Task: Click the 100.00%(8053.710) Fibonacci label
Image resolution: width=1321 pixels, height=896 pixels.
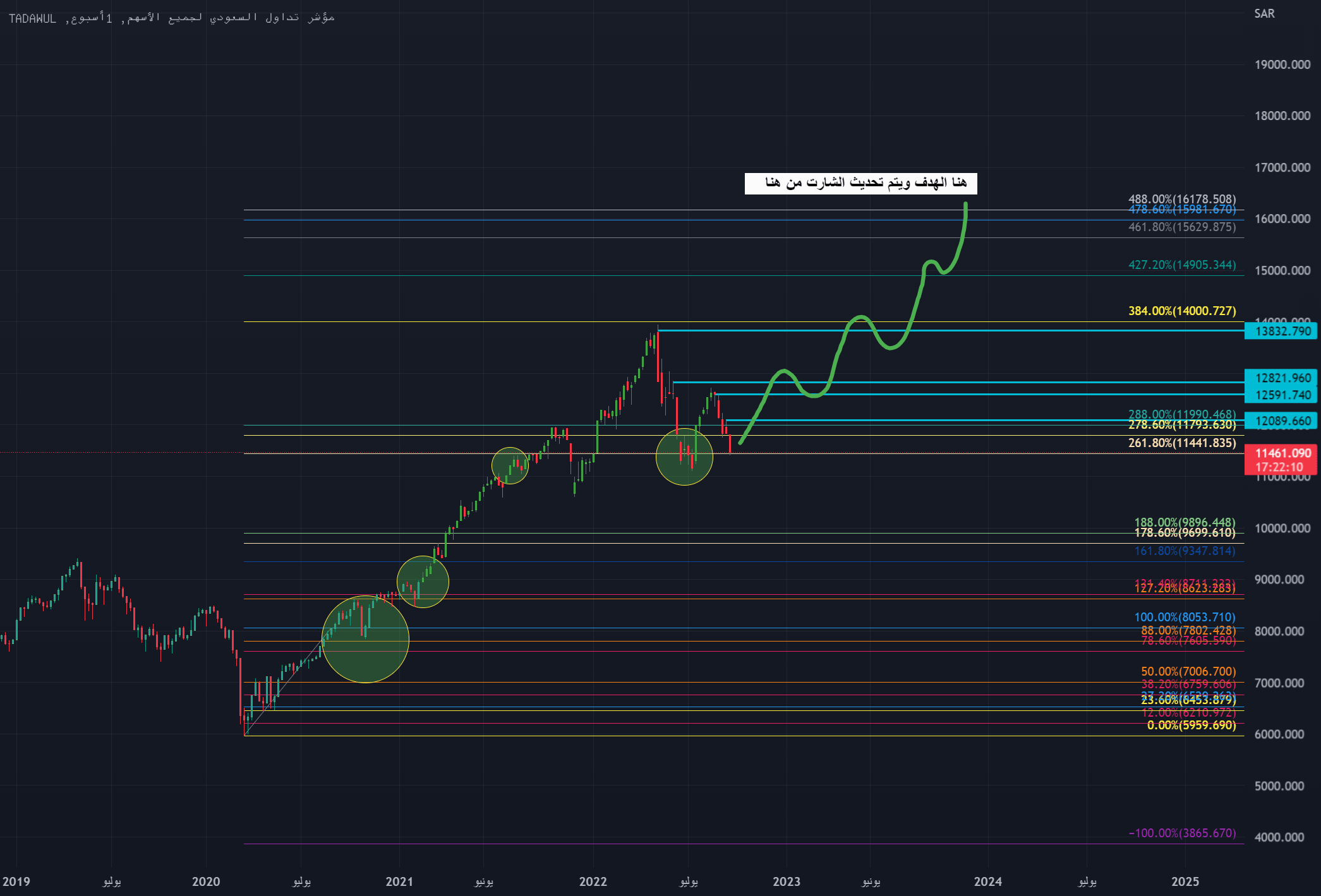Action: coord(1184,617)
